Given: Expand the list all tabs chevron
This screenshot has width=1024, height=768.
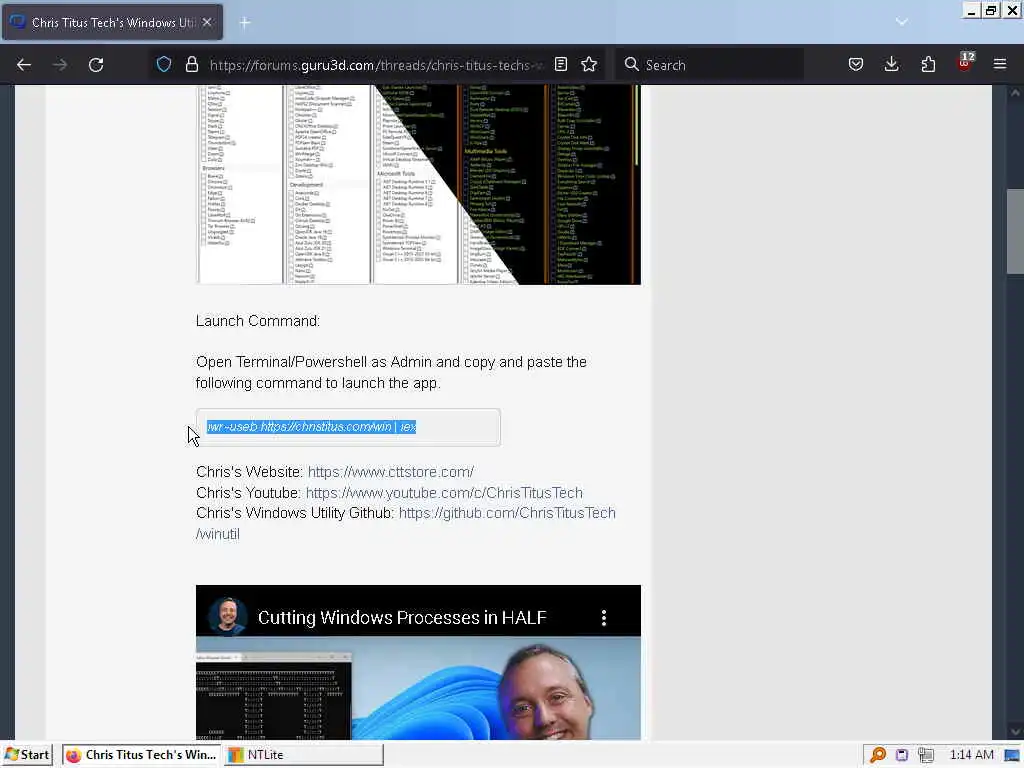Looking at the screenshot, I should click(902, 22).
